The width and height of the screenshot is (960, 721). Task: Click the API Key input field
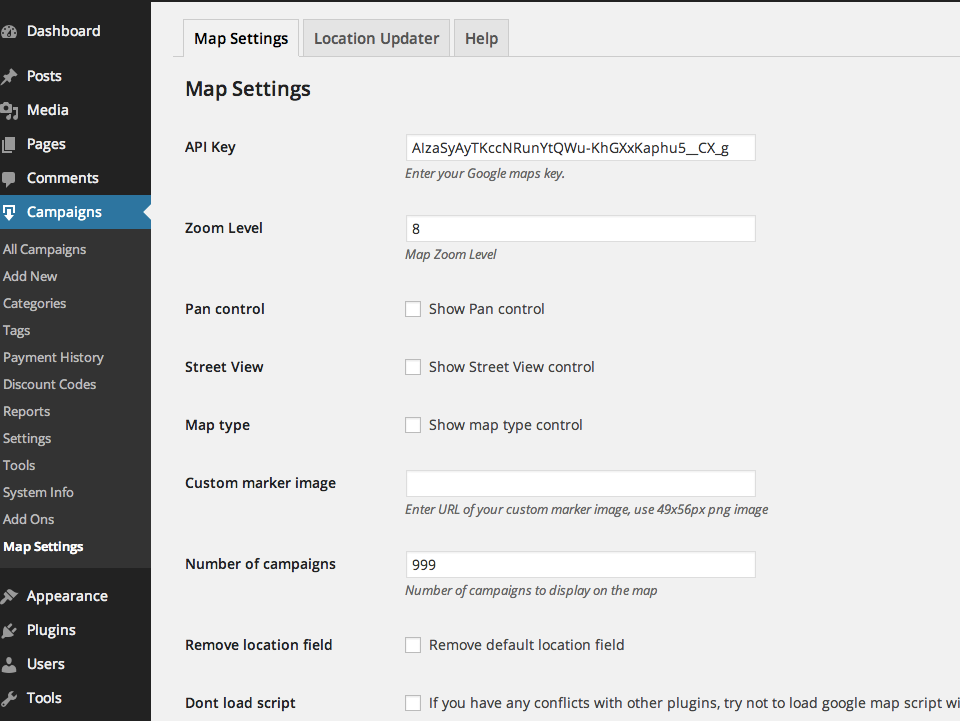(580, 148)
